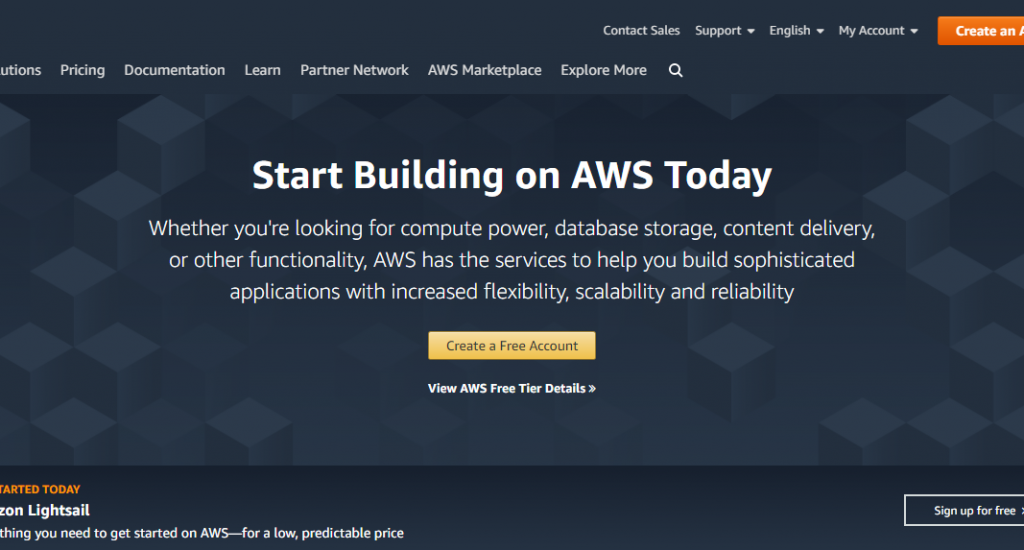Click the Contact Sales link
This screenshot has height=550, width=1024.
pyautogui.click(x=641, y=31)
